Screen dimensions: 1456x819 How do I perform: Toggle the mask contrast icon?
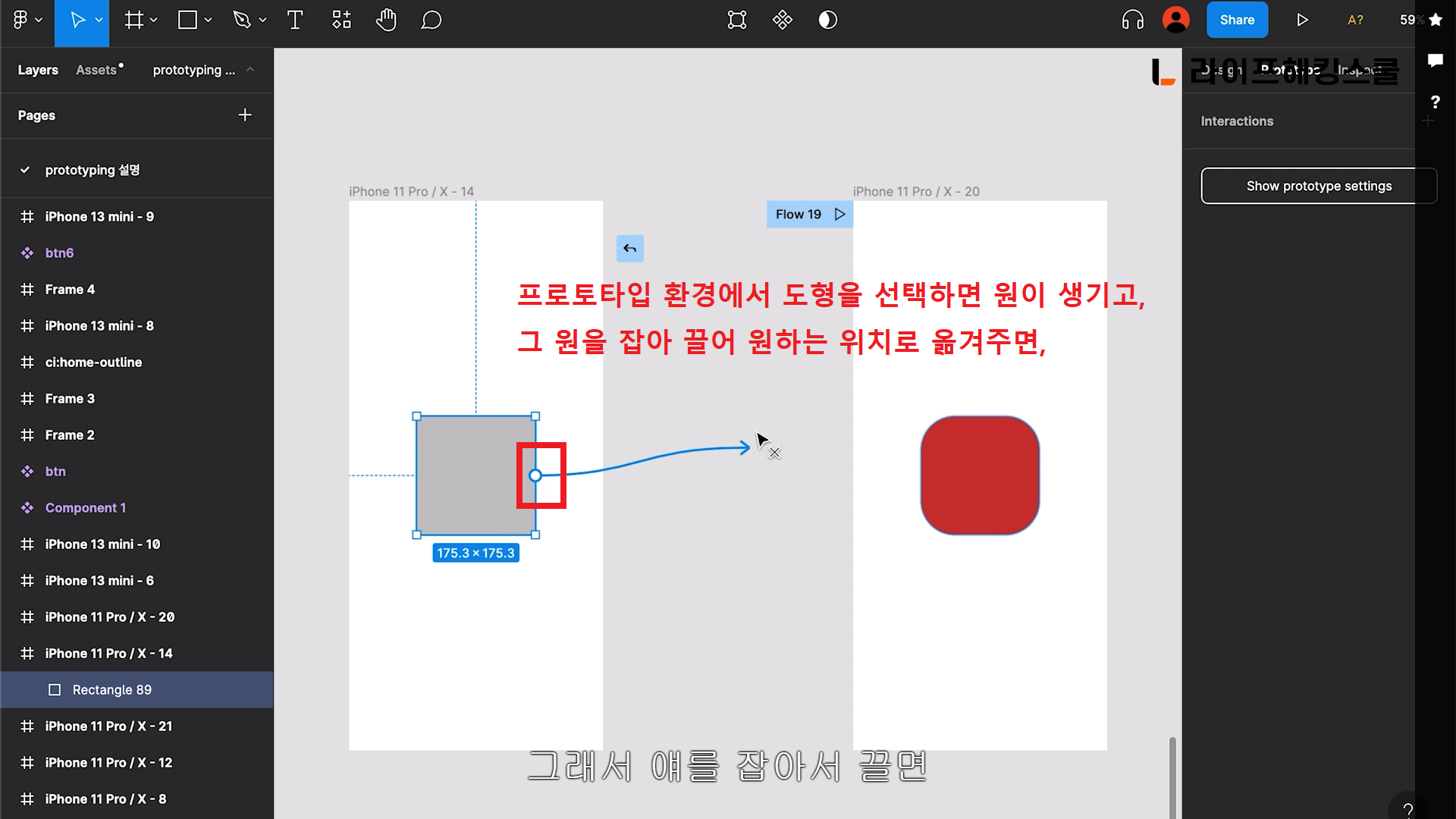point(827,20)
